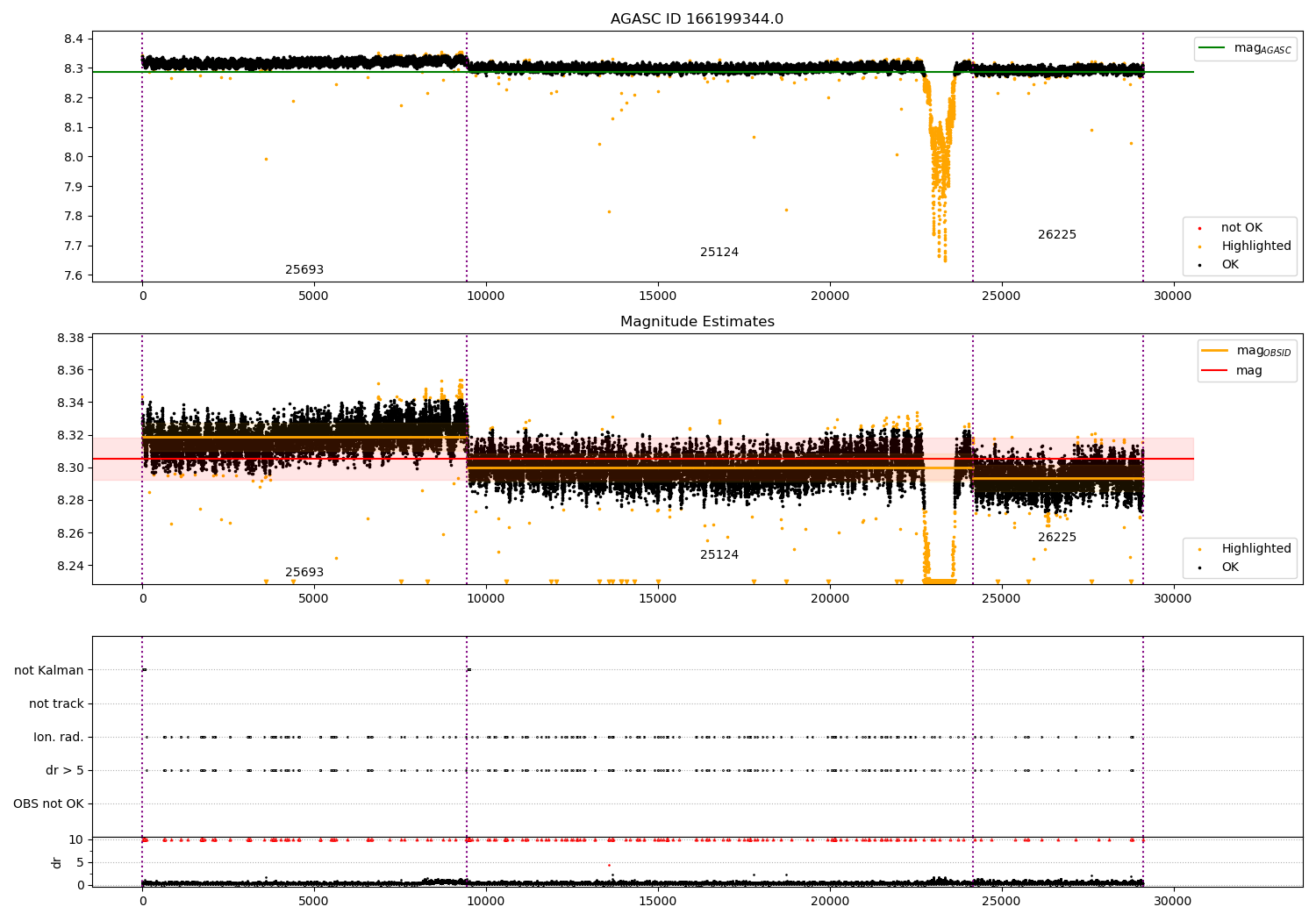This screenshot has width=1316, height=921.
Task: Click the 8.30 y-axis tick label
Action: pos(70,468)
